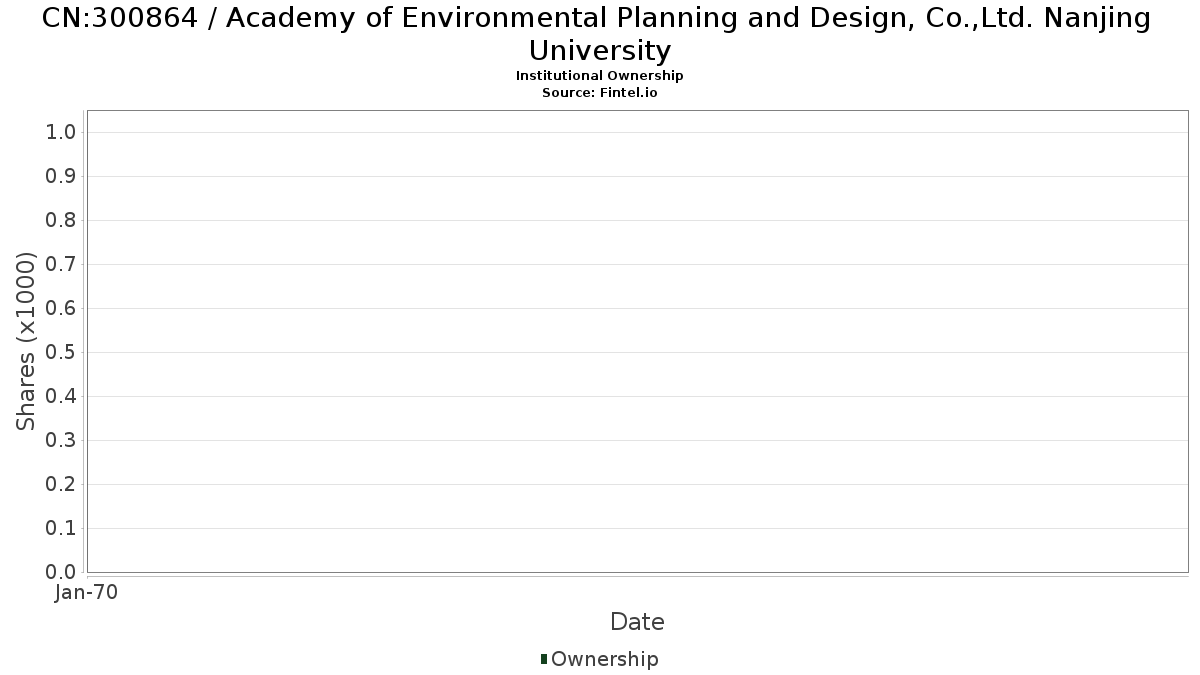
Task: Select the Date axis title
Action: point(637,622)
